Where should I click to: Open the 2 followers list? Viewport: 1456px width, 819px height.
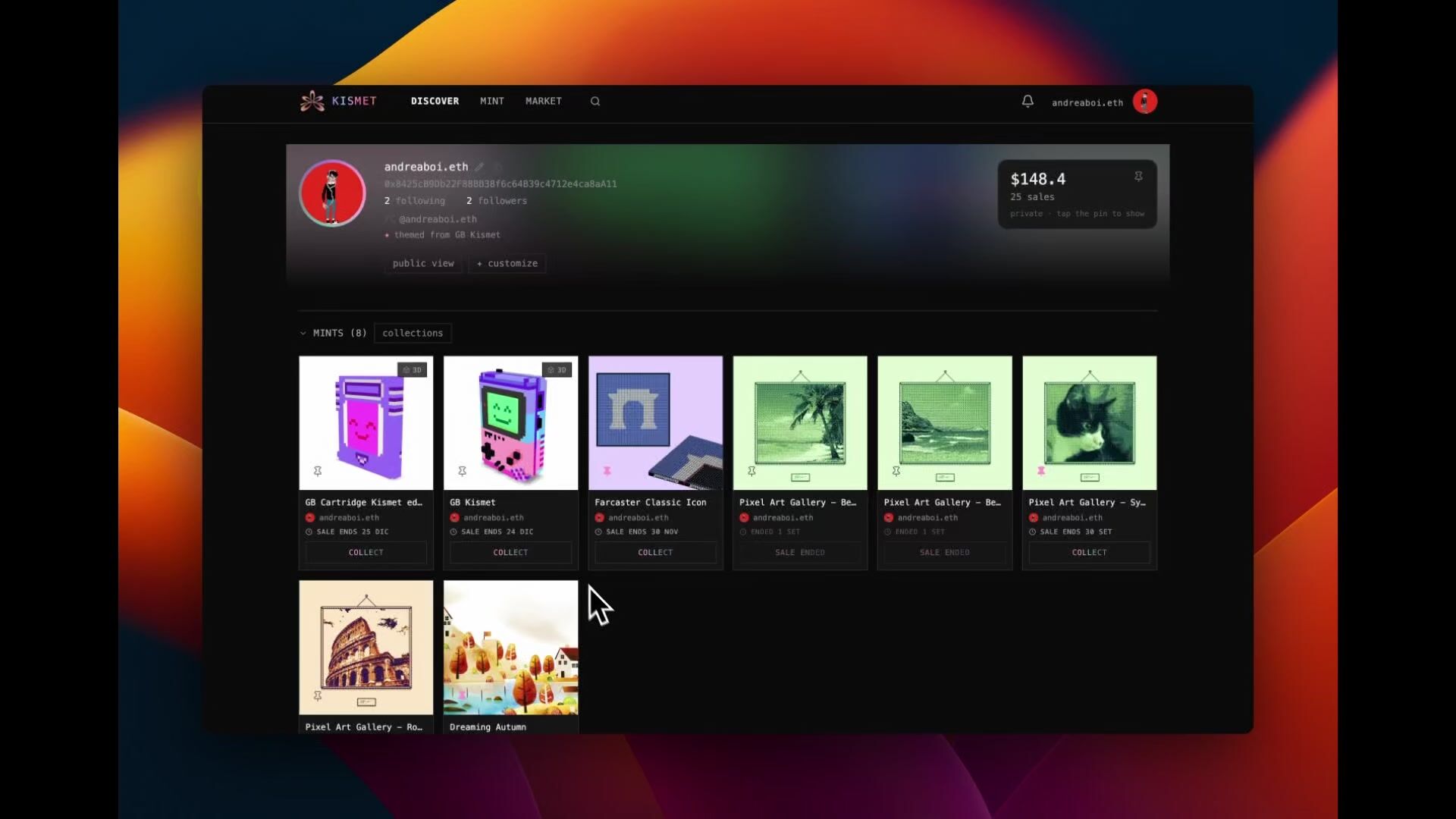tap(497, 201)
